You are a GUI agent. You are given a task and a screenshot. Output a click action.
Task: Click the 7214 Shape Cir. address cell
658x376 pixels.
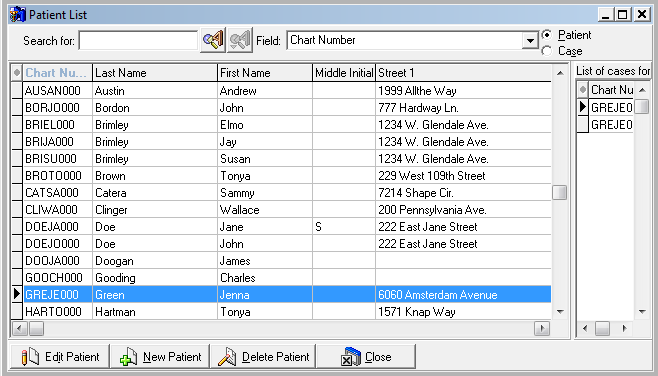tap(463, 193)
